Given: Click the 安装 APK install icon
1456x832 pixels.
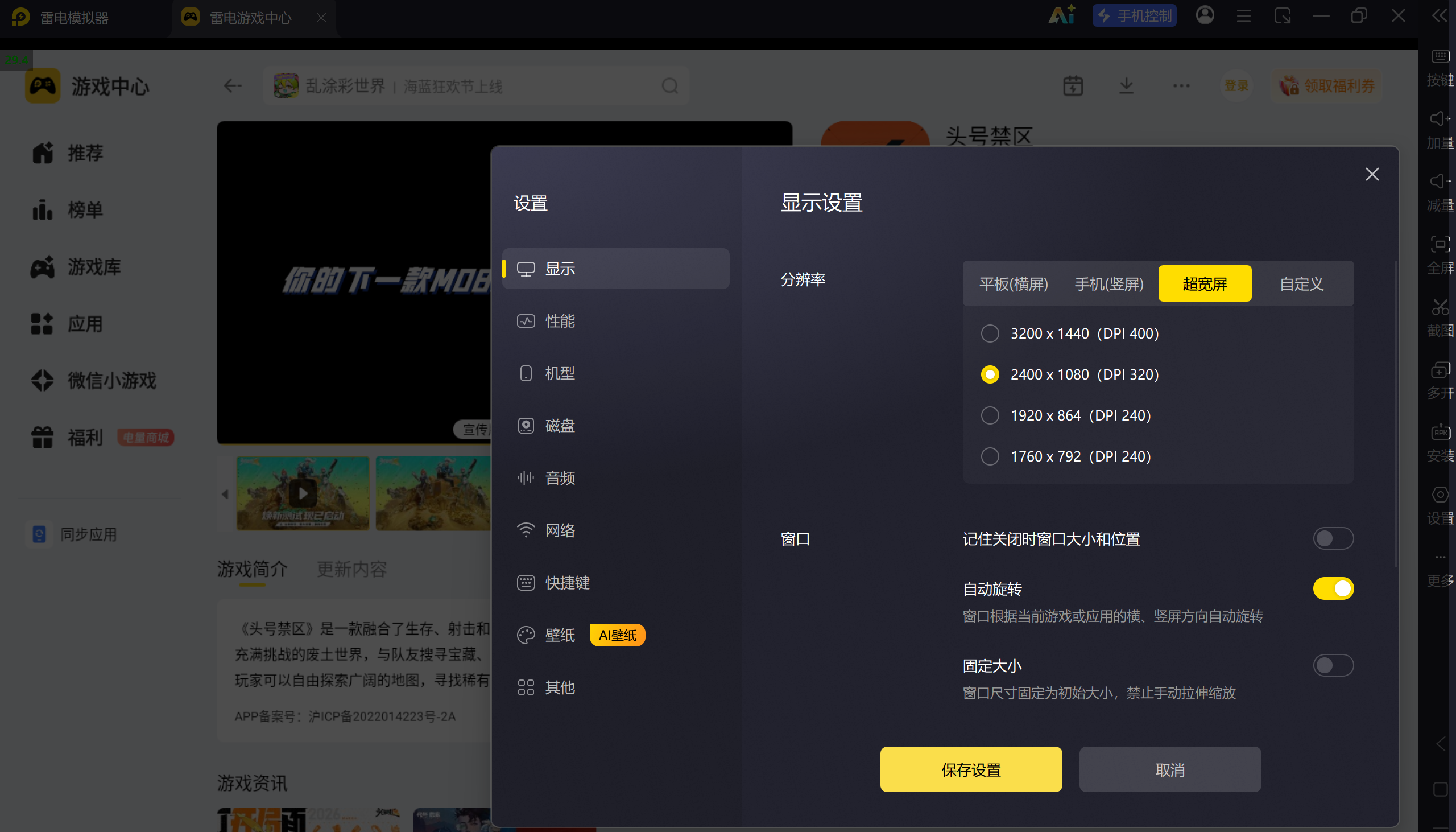Looking at the screenshot, I should point(1440,432).
